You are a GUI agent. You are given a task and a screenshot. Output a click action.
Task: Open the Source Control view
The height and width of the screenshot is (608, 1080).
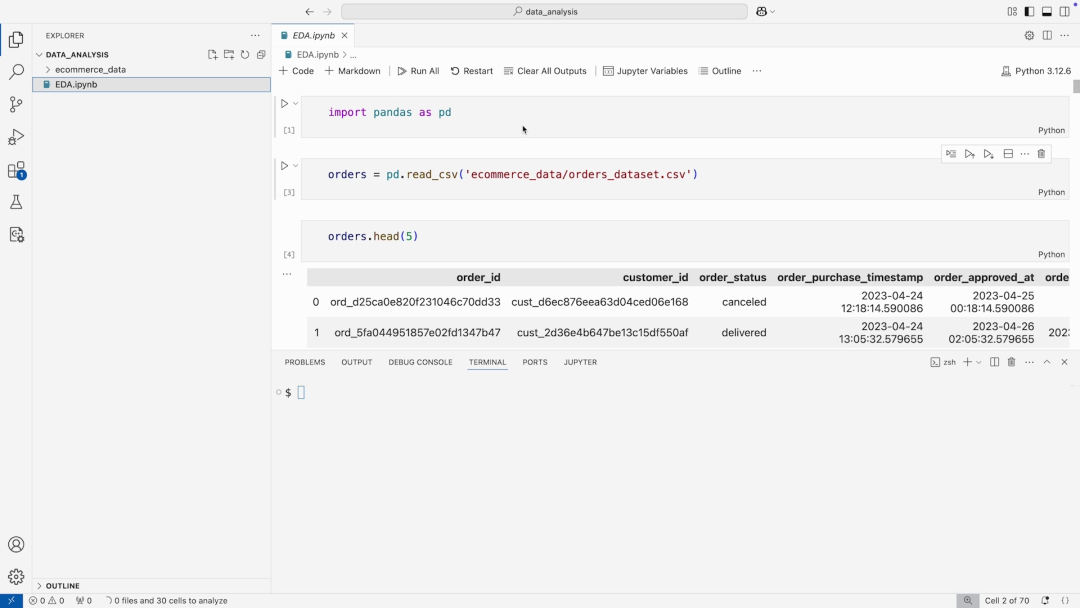(x=16, y=105)
